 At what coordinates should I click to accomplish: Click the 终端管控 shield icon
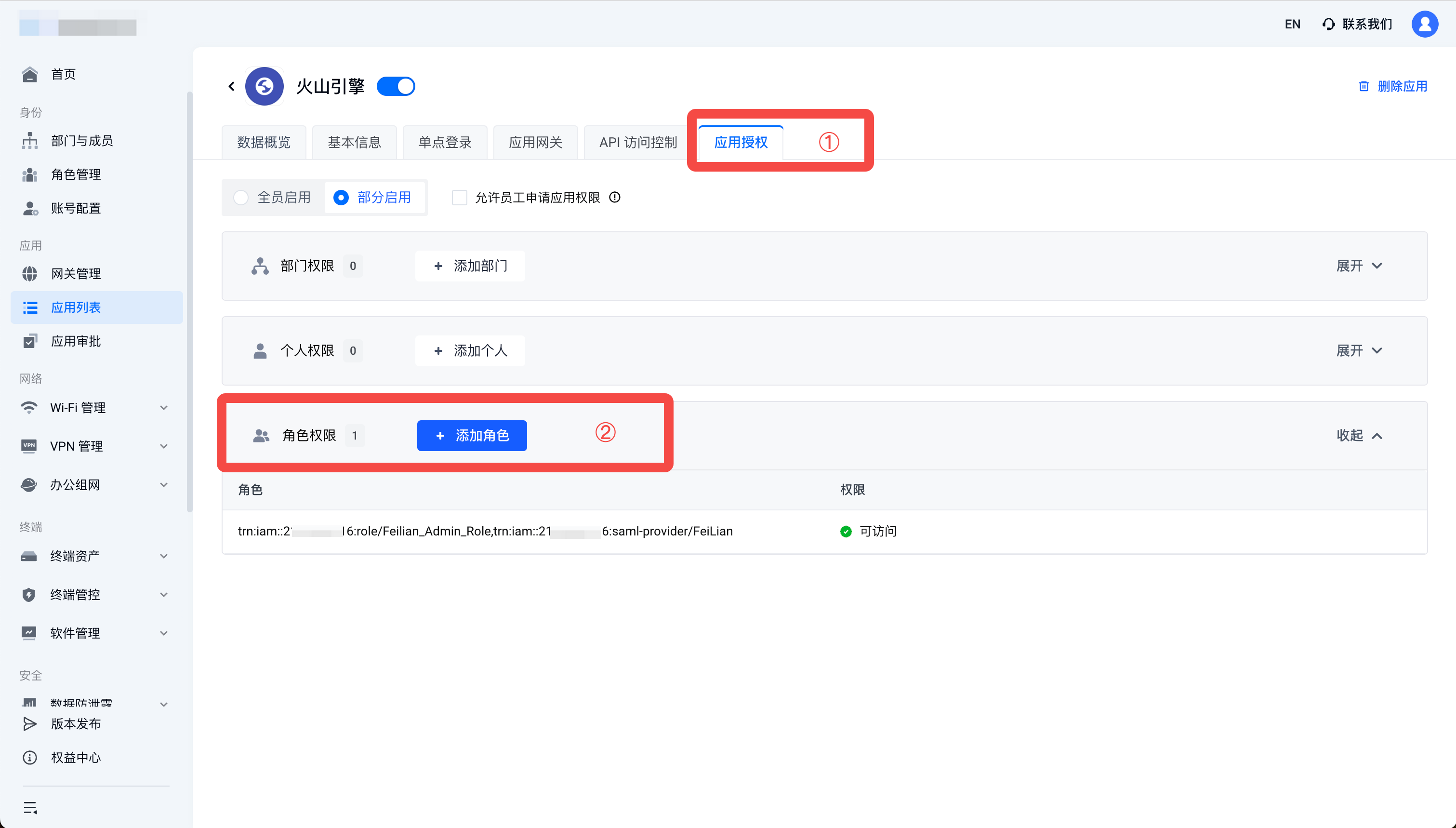click(x=29, y=595)
